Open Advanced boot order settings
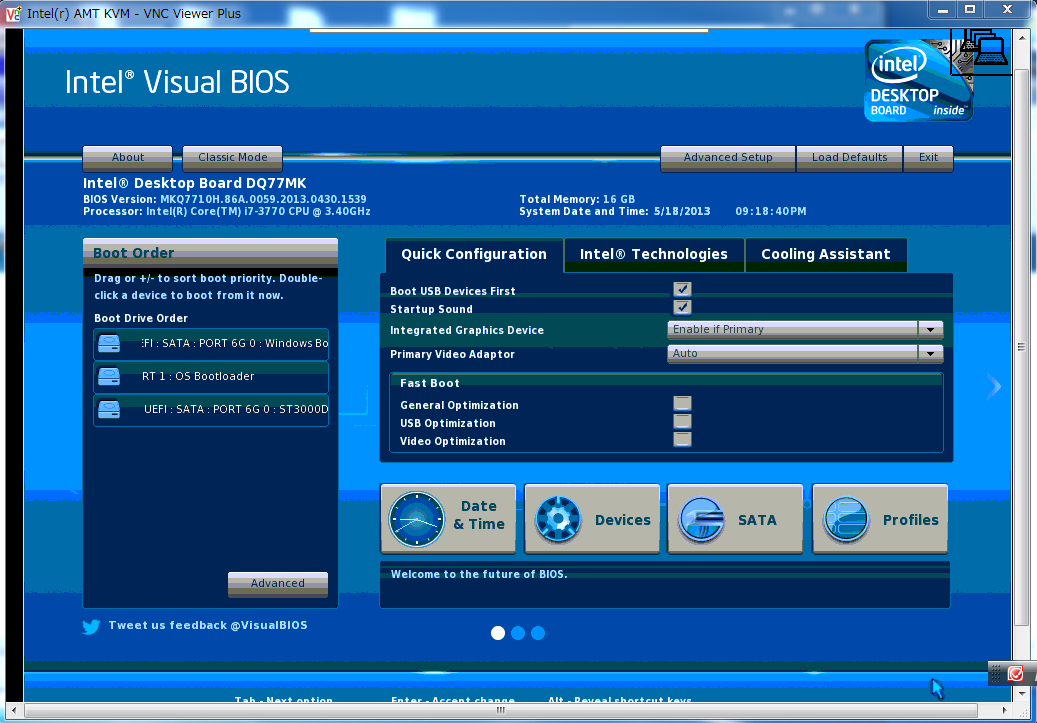Viewport: 1037px width, 723px height. coord(278,583)
